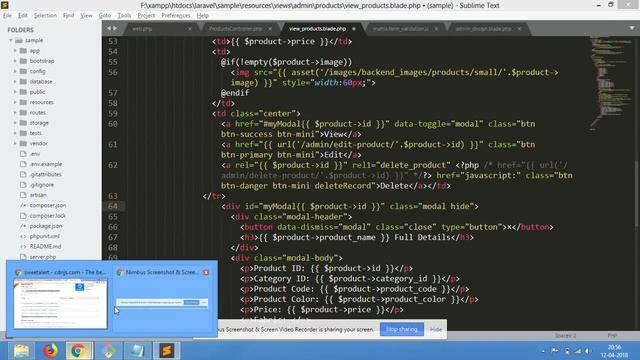Screen dimensions: 640x360
Task: Open the Preferences menu
Action: [x=176, y=16]
